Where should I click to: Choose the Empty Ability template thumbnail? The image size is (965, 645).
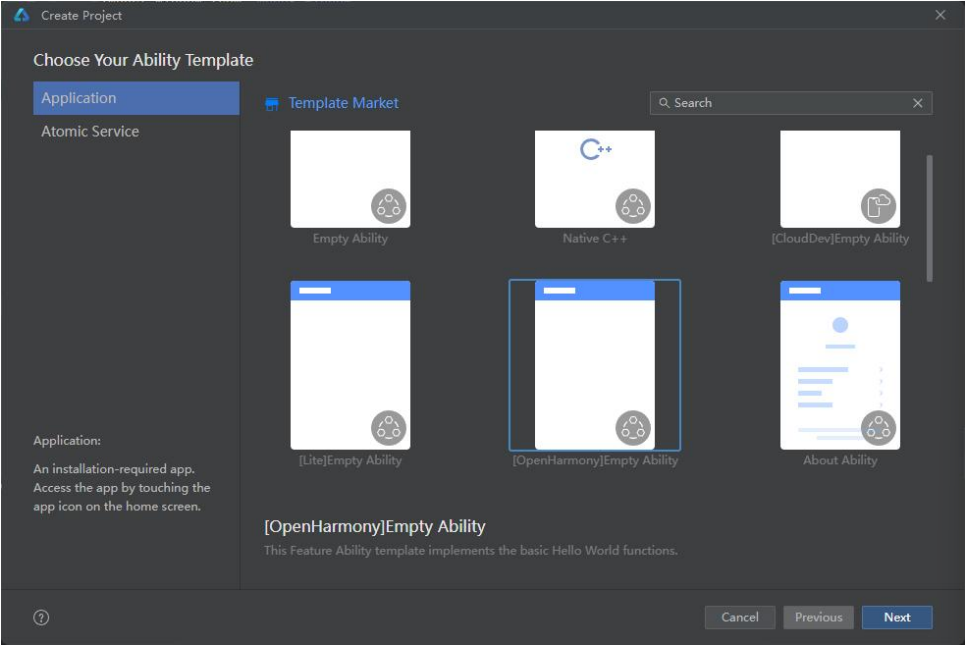pyautogui.click(x=350, y=179)
